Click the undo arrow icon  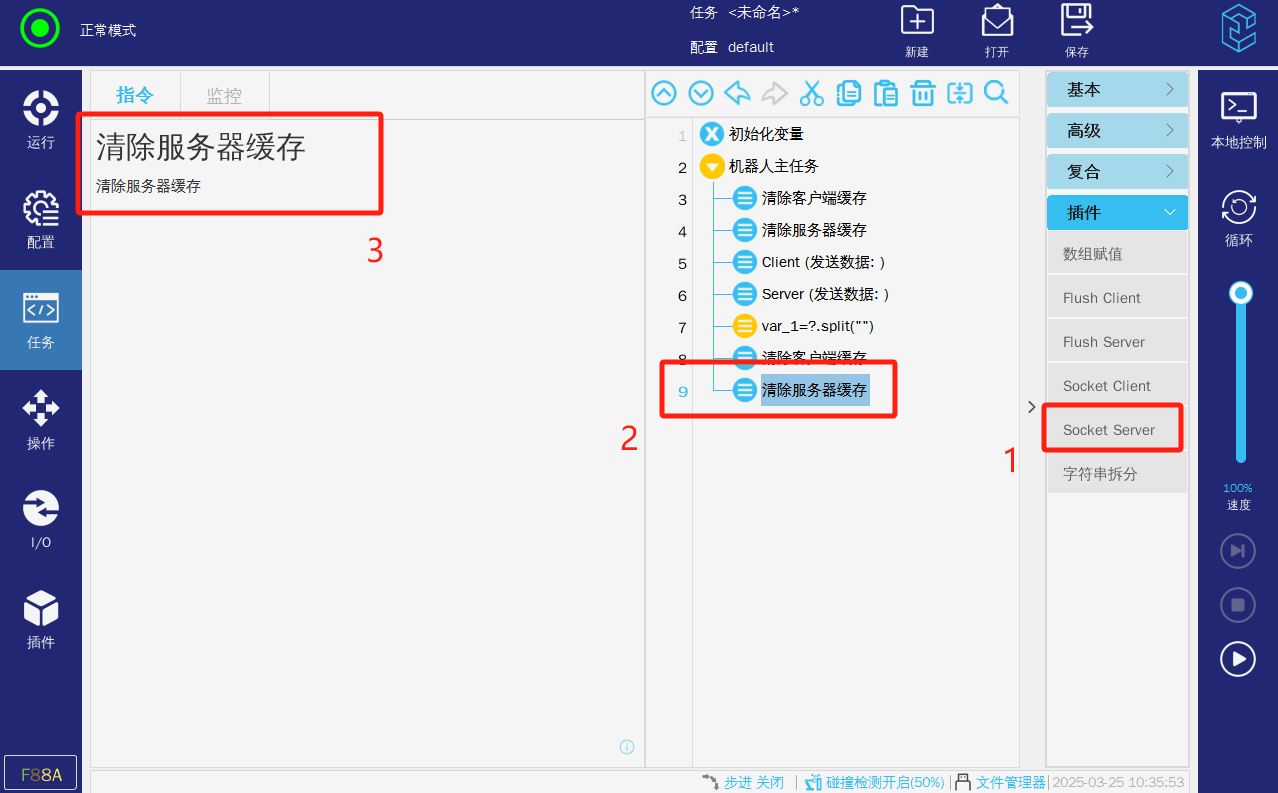point(738,94)
